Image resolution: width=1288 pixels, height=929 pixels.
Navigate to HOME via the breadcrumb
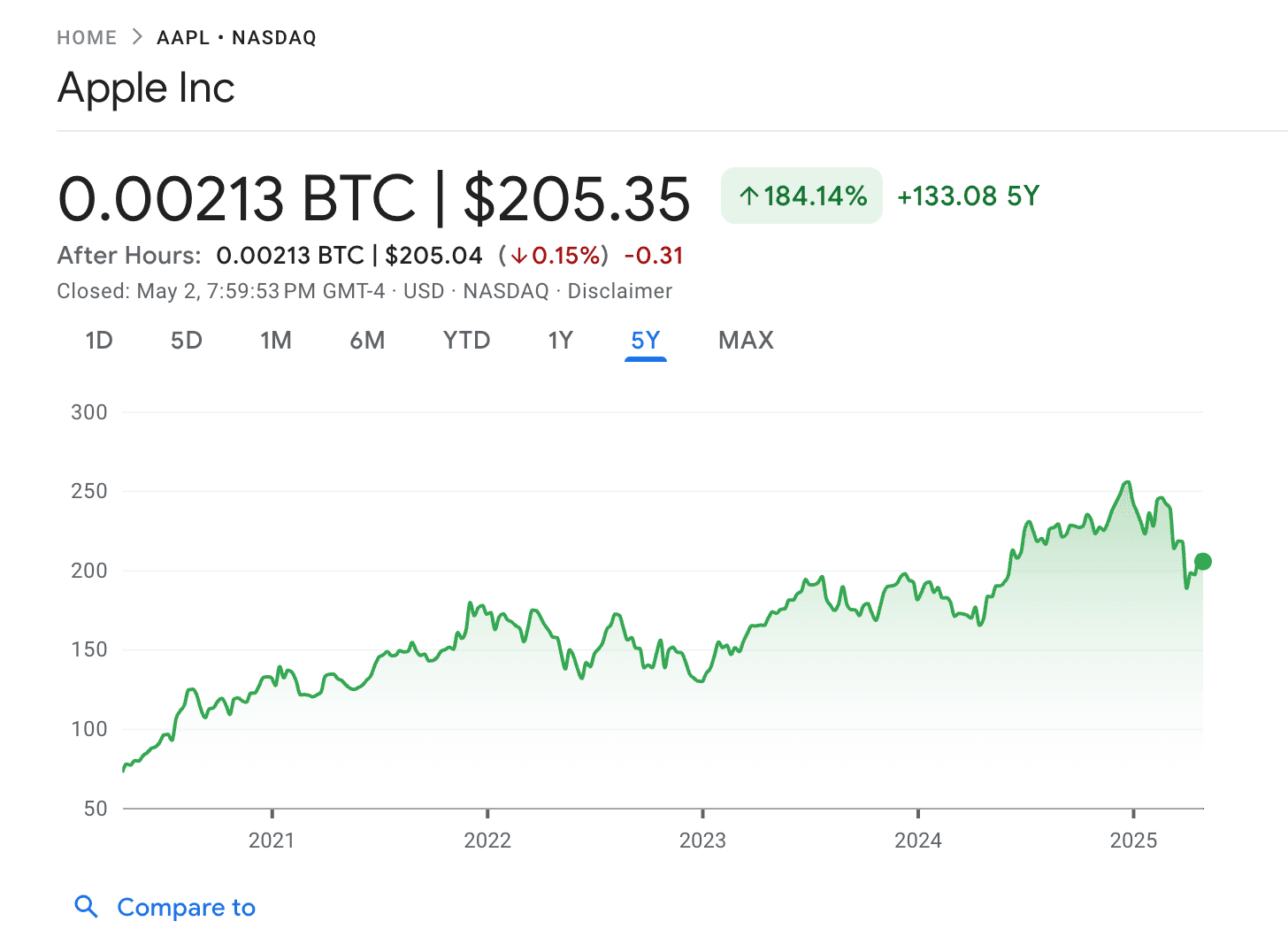(x=86, y=37)
